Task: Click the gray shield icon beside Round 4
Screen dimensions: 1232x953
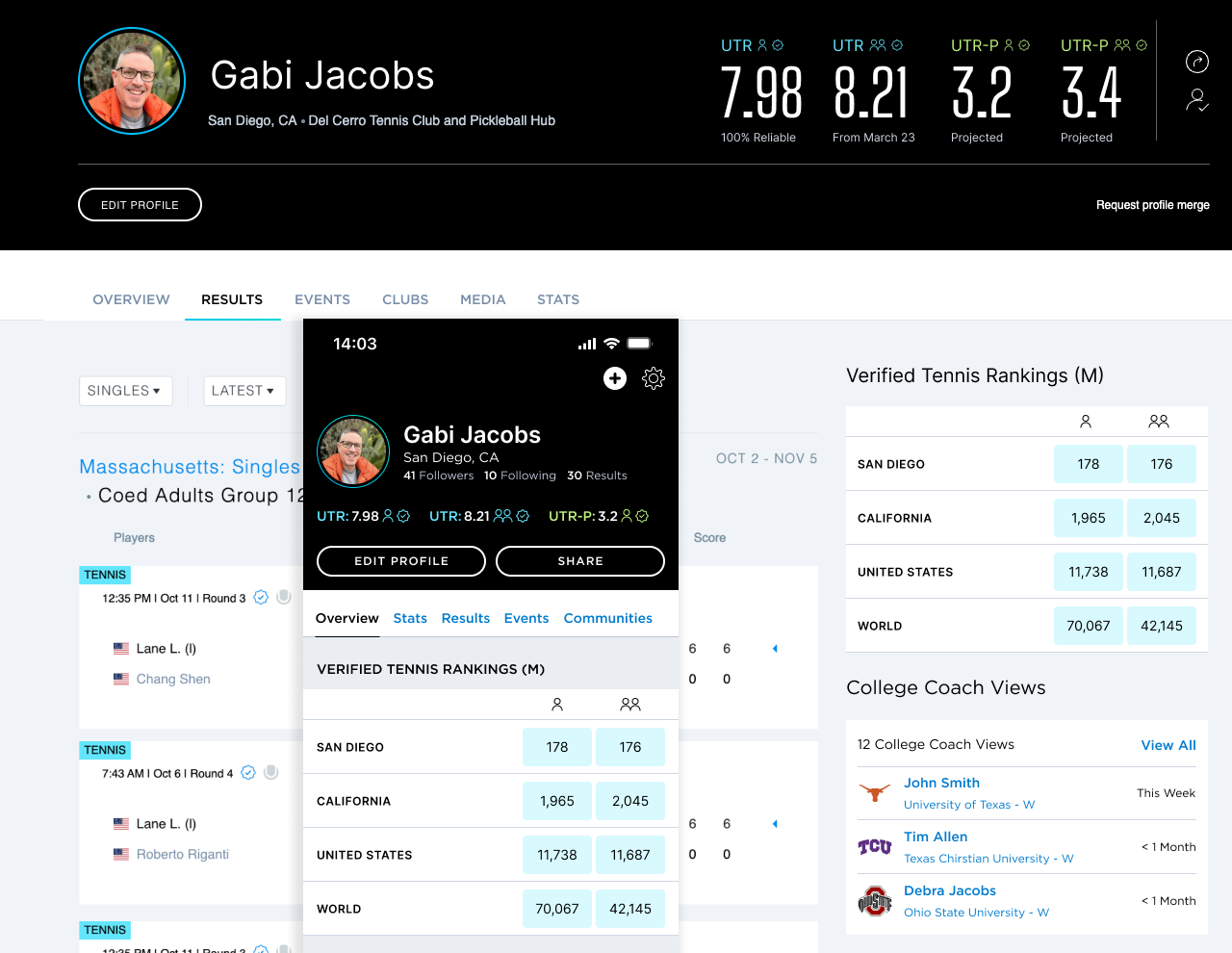Action: (271, 772)
